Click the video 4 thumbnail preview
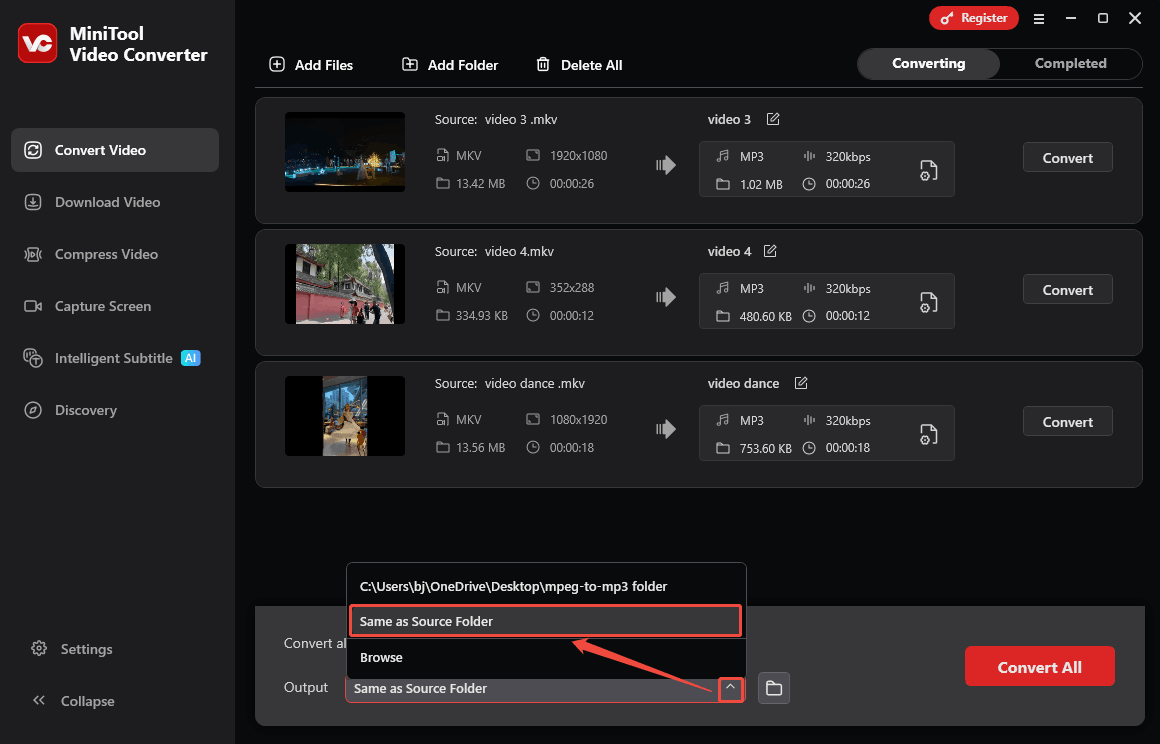Image resolution: width=1160 pixels, height=744 pixels. tap(344, 284)
